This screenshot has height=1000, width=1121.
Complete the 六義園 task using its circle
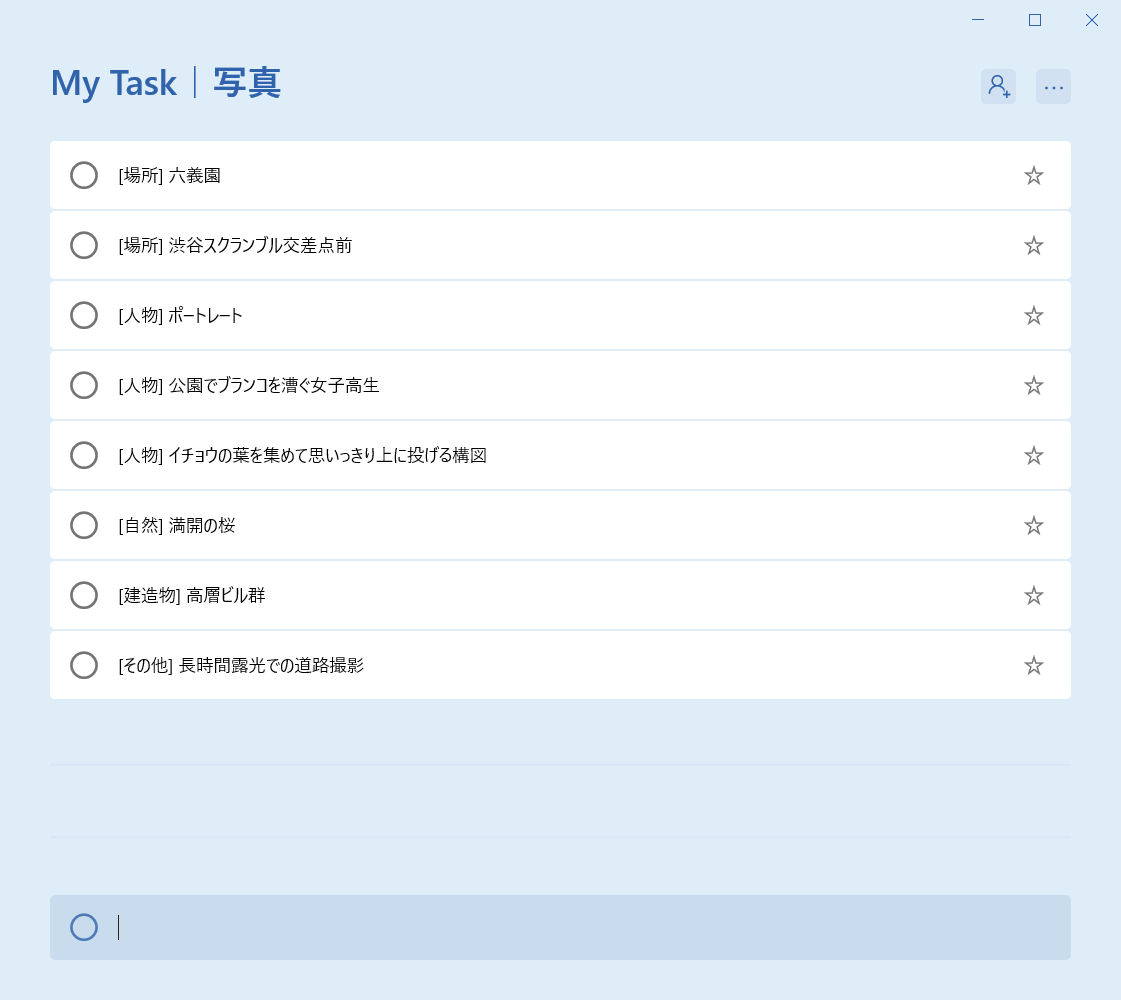84,176
